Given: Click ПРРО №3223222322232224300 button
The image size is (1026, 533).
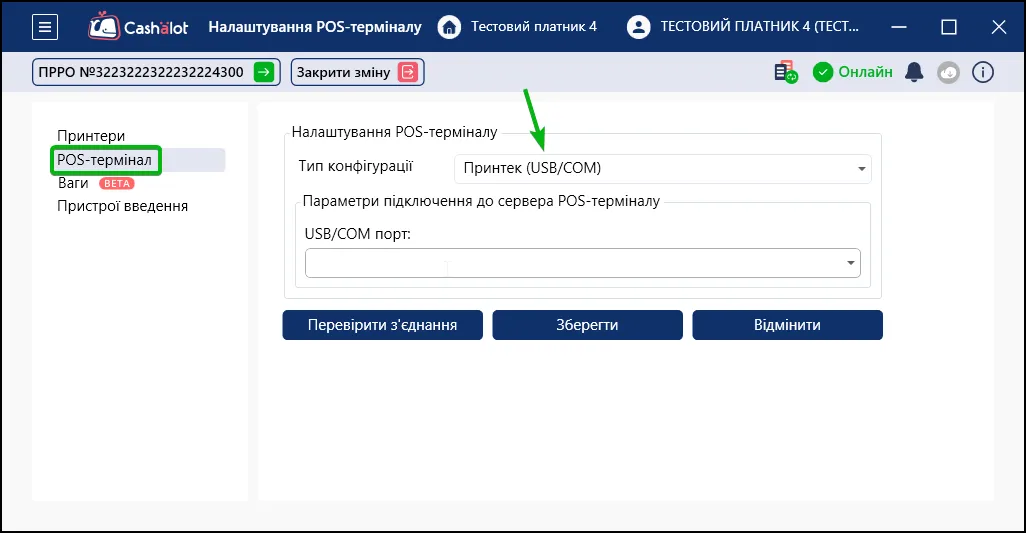Looking at the screenshot, I should (x=156, y=72).
